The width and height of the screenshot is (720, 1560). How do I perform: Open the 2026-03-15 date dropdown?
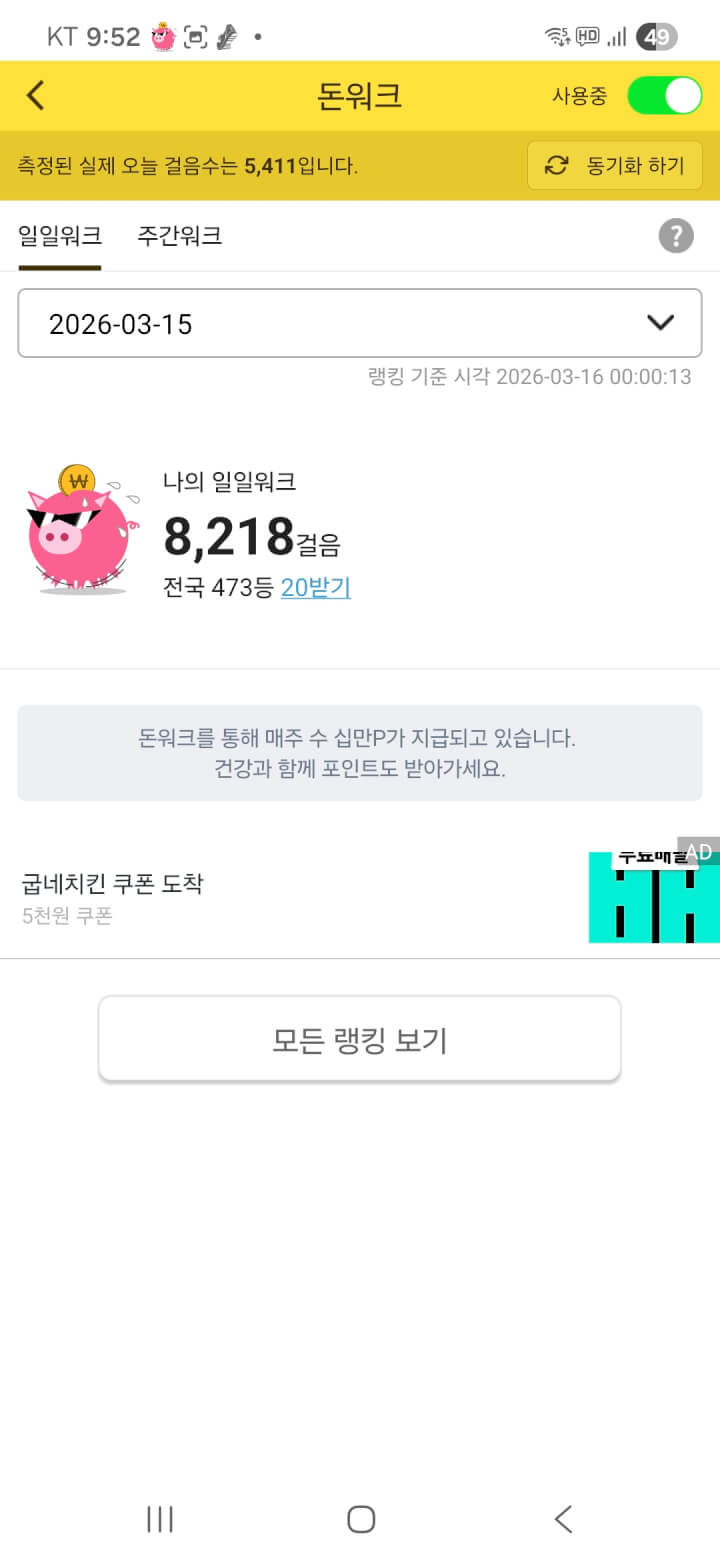point(340,323)
